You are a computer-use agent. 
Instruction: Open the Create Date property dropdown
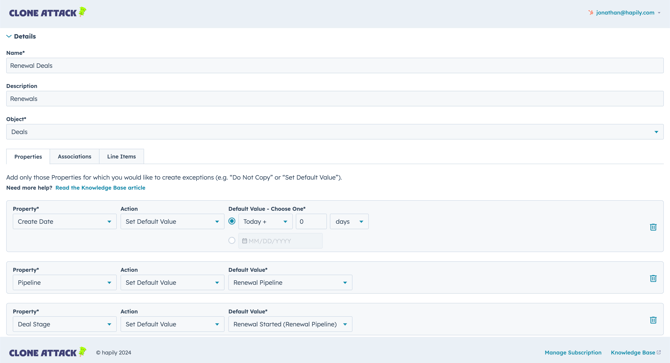(65, 222)
